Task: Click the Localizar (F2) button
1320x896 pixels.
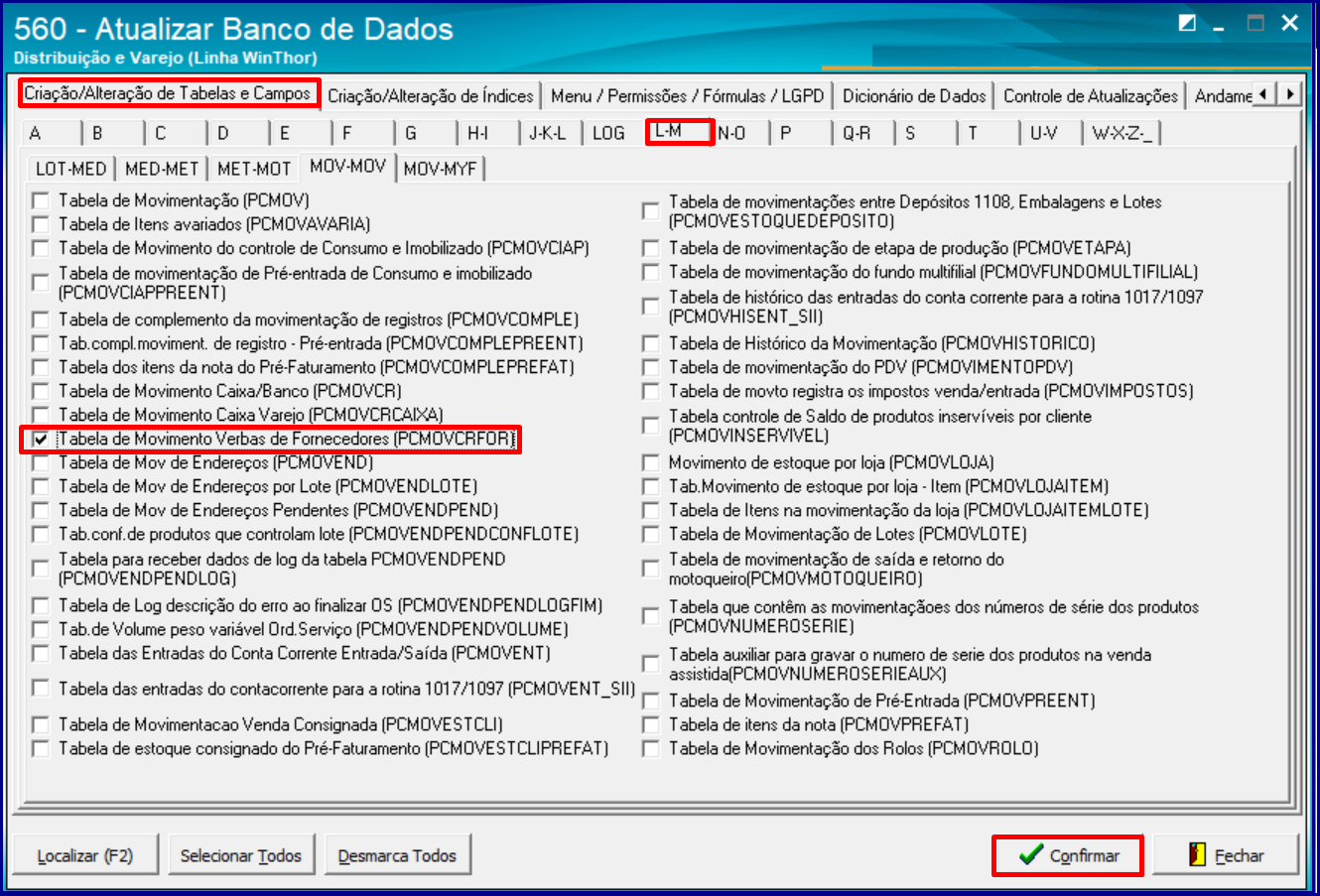Action: (84, 855)
